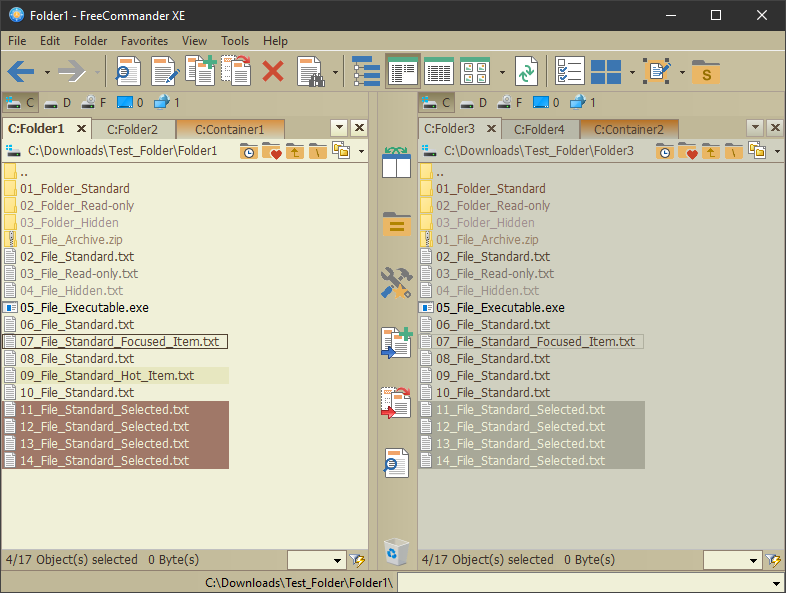Click the command line input field

[584, 583]
